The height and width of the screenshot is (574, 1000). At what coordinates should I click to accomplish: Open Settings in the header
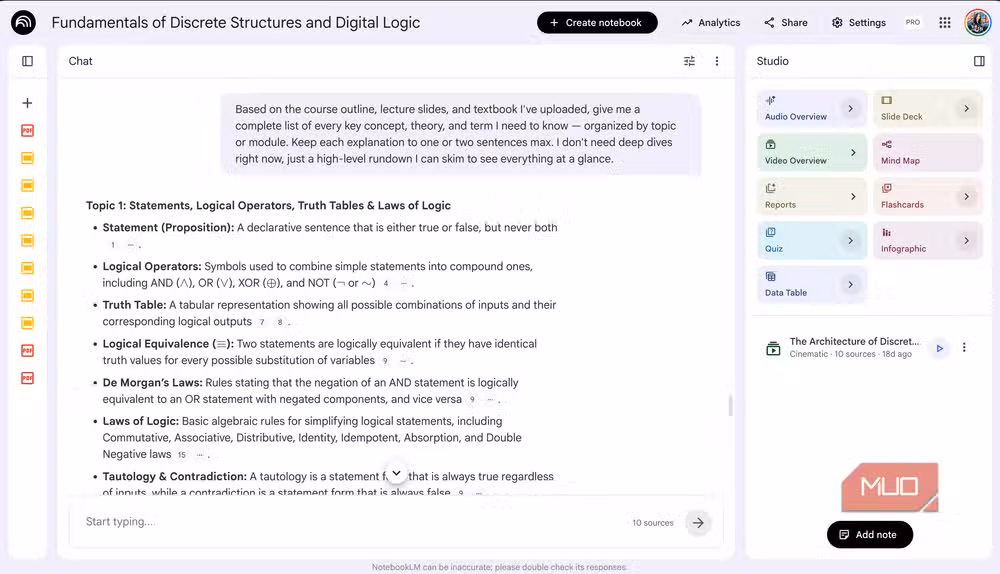pyautogui.click(x=858, y=22)
